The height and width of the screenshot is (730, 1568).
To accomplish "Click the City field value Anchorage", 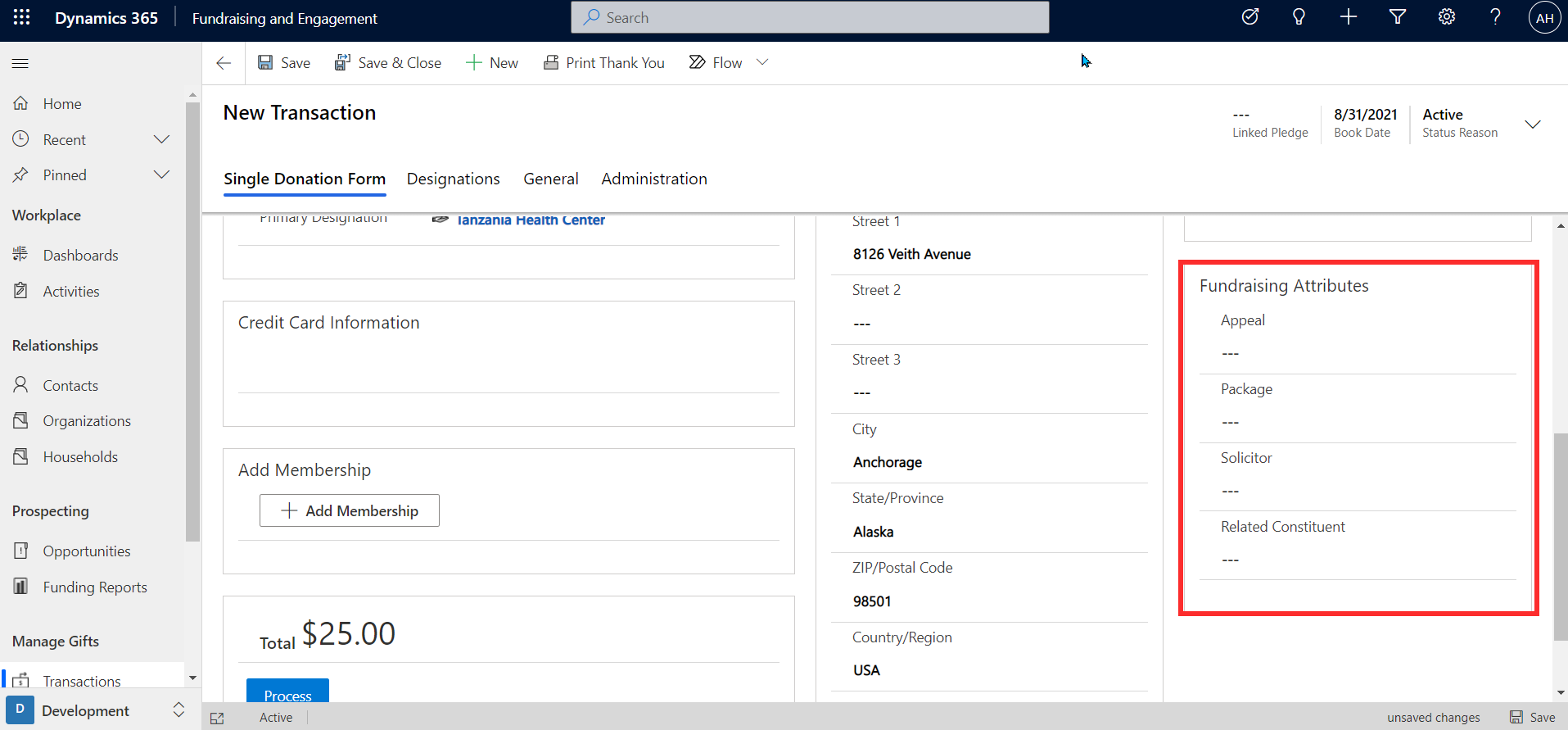I will pos(888,462).
